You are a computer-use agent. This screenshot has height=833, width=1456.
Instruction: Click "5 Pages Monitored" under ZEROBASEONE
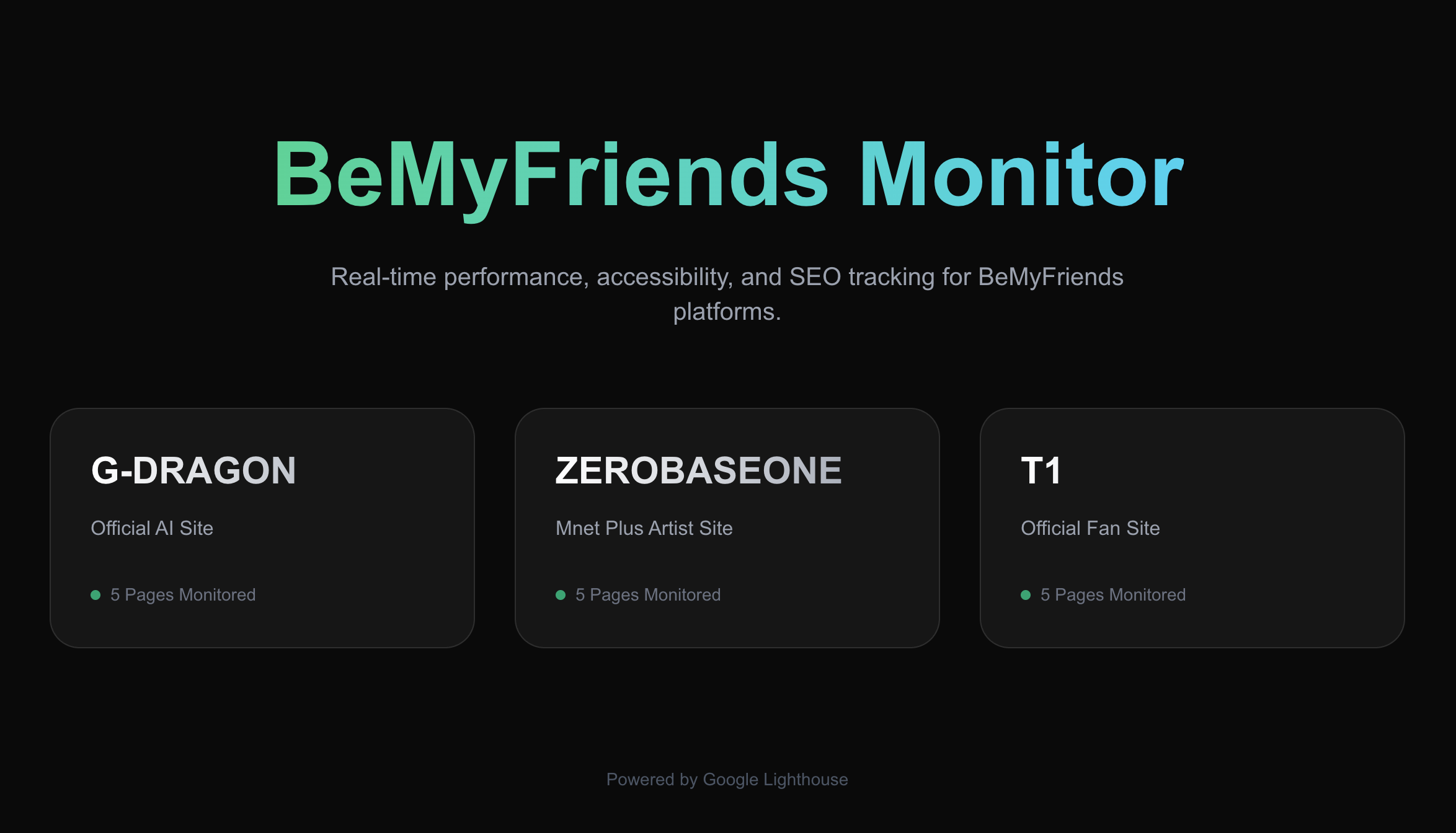coord(648,595)
